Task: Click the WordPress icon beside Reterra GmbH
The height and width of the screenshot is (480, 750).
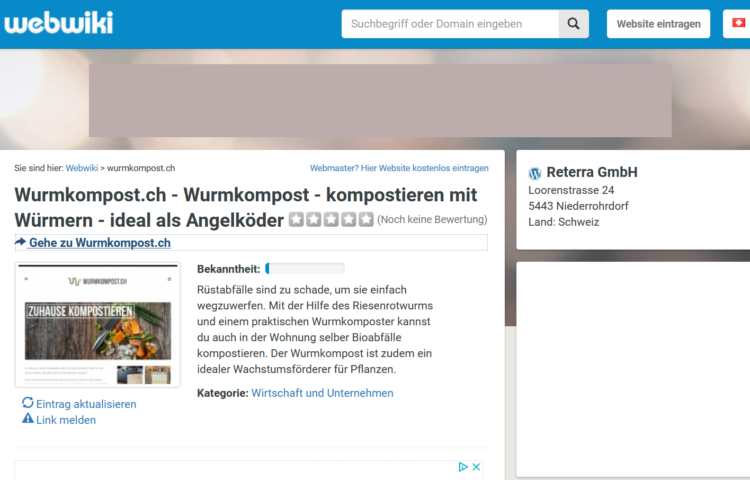Action: click(535, 173)
